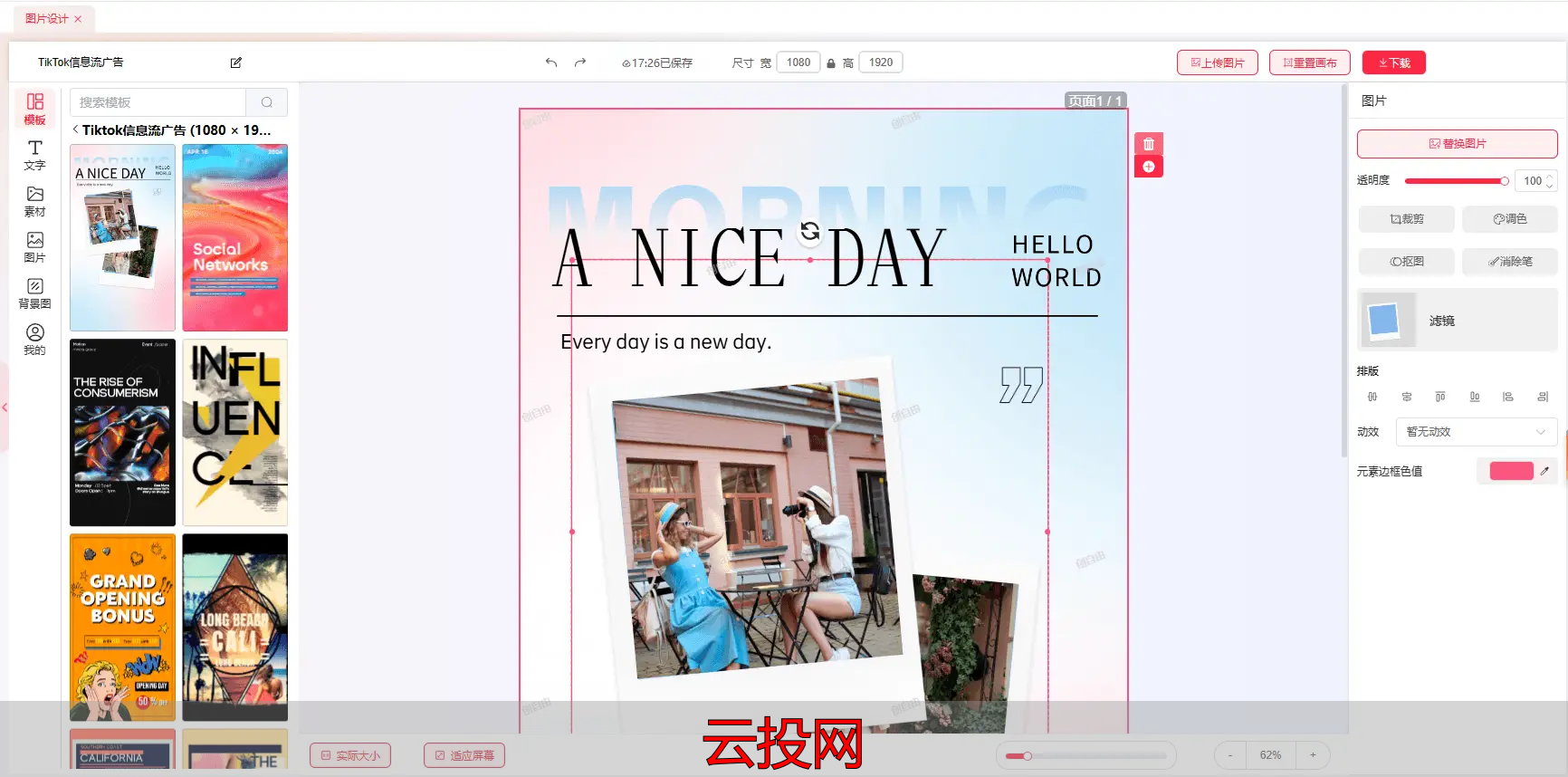Select the A NICE DAY template thumbnail
The height and width of the screenshot is (777, 1568).
click(122, 238)
